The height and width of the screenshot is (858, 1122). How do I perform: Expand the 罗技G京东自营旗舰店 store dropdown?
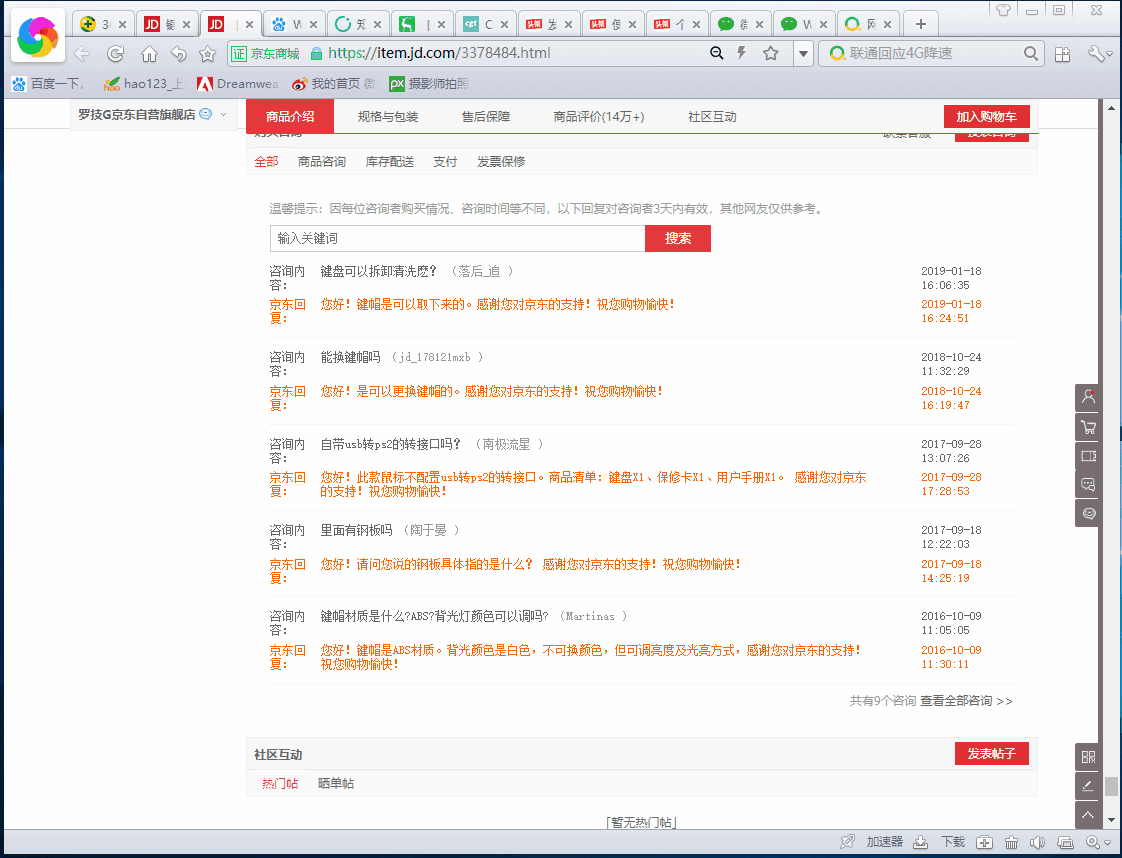(223, 114)
